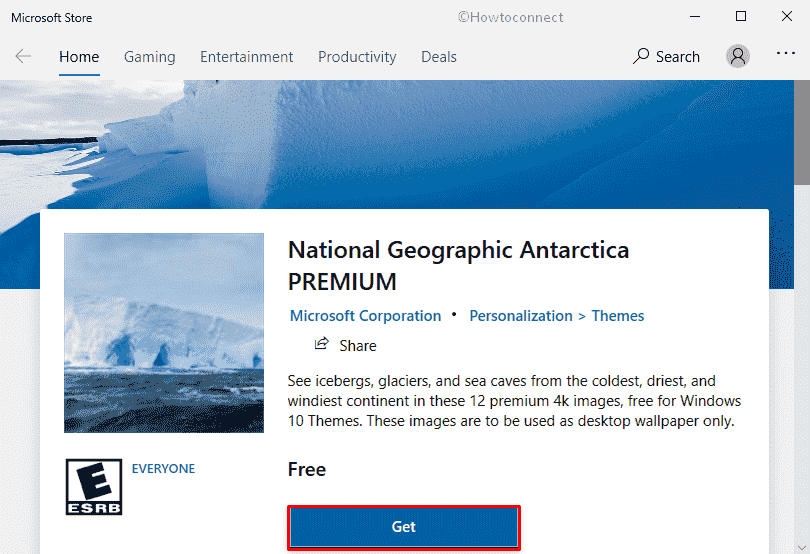This screenshot has width=810, height=554.
Task: Open the three-dot more options menu
Action: [786, 53]
